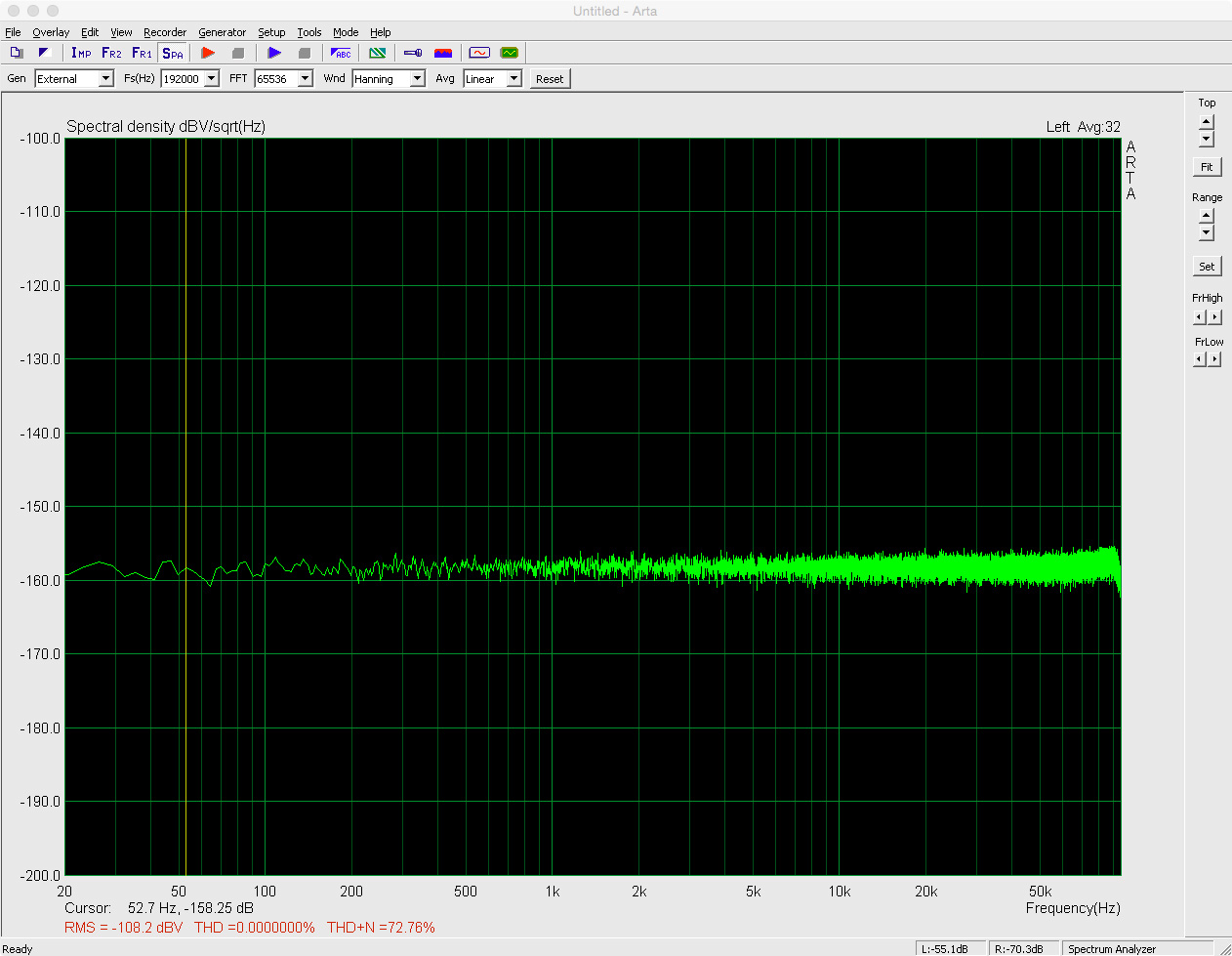Open the Generator menu
Image resolution: width=1232 pixels, height=956 pixels.
pyautogui.click(x=223, y=32)
